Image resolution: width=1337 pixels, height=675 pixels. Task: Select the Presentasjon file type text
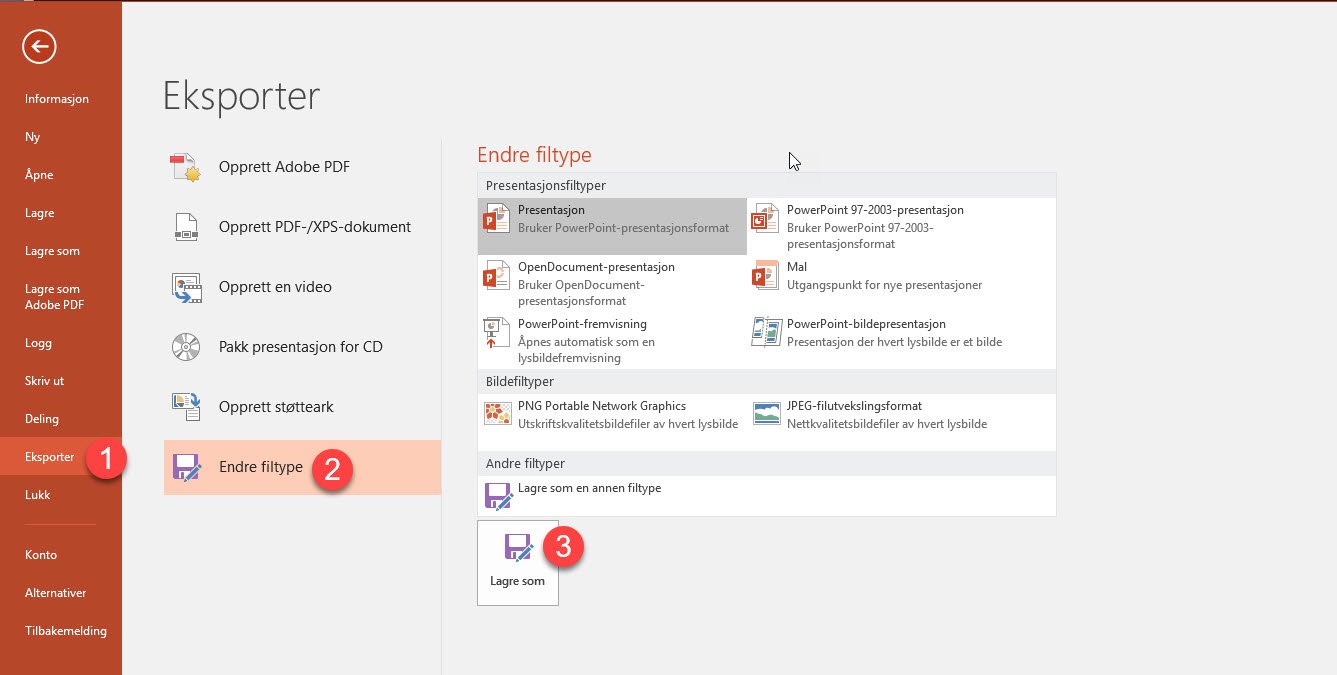tap(551, 210)
